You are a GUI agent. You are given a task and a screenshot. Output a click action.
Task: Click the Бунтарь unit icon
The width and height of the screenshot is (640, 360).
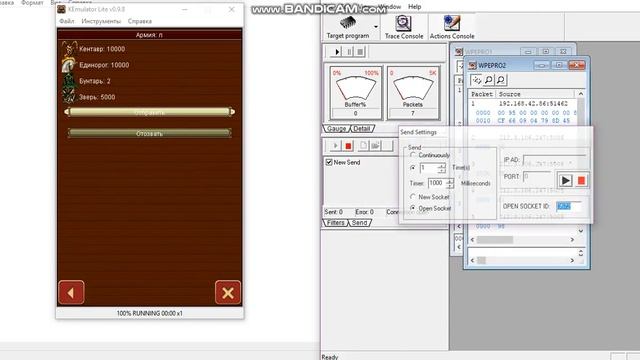point(69,81)
